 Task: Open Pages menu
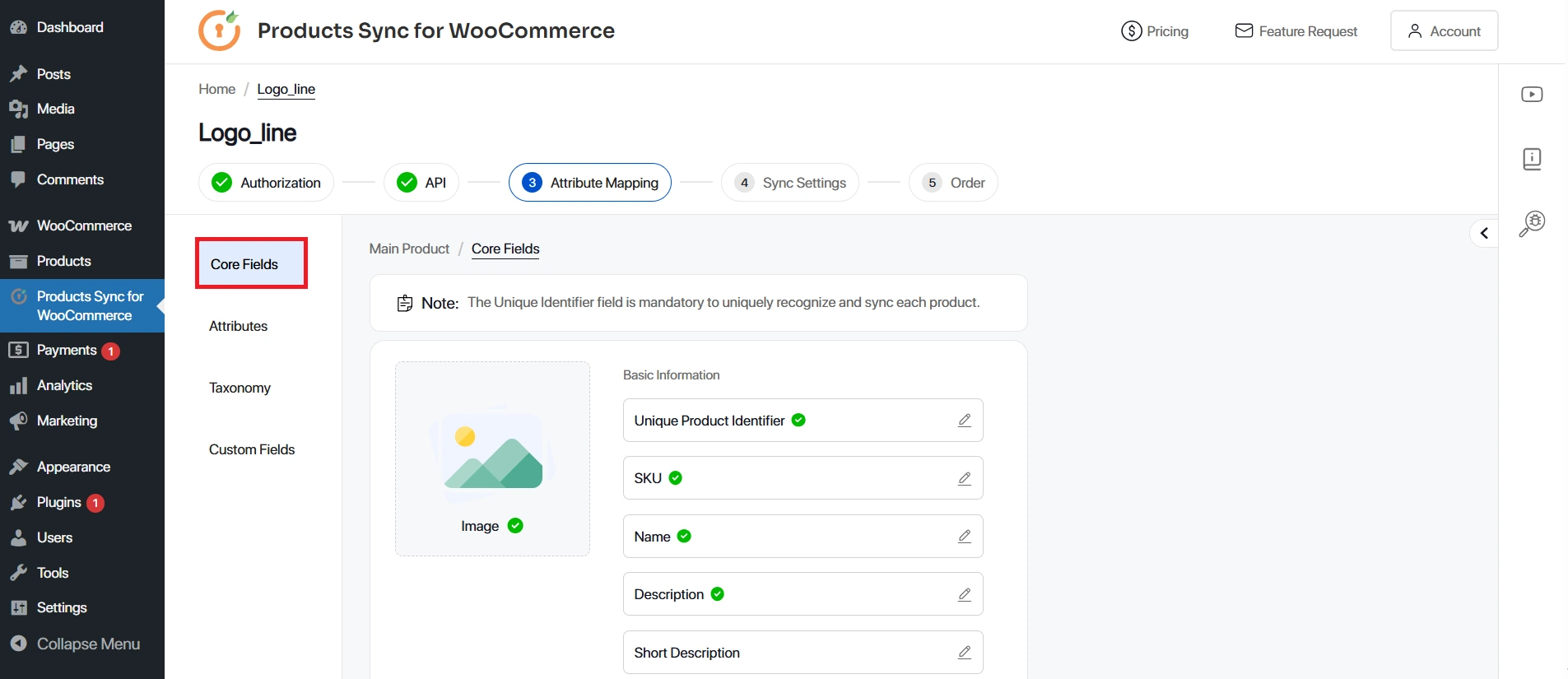(x=82, y=144)
